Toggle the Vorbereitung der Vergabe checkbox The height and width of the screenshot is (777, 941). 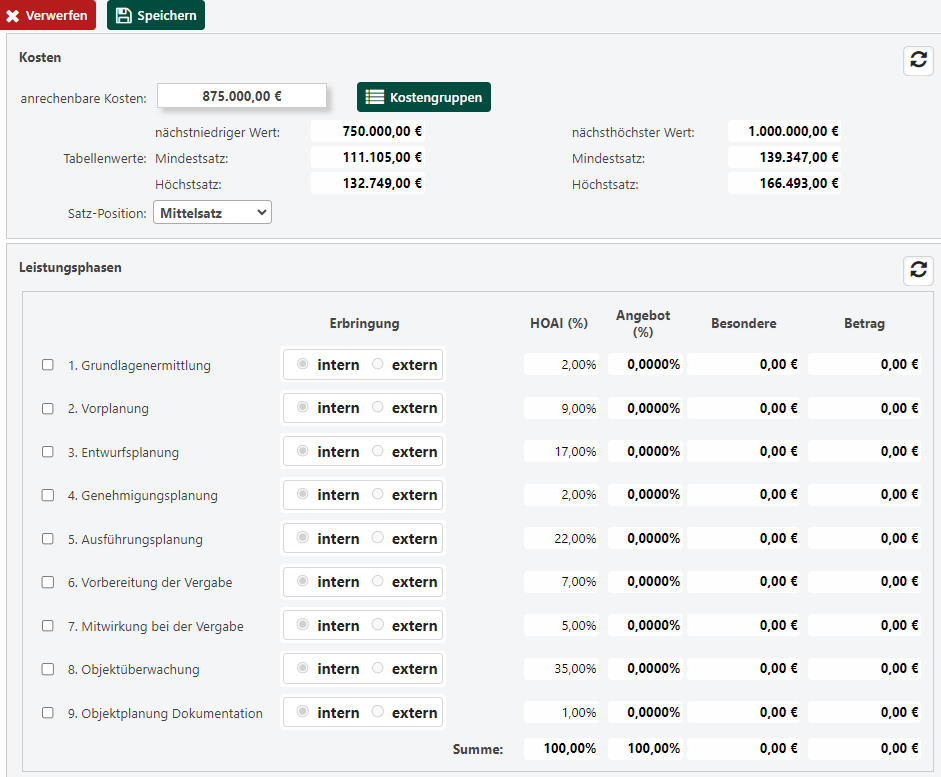point(47,582)
